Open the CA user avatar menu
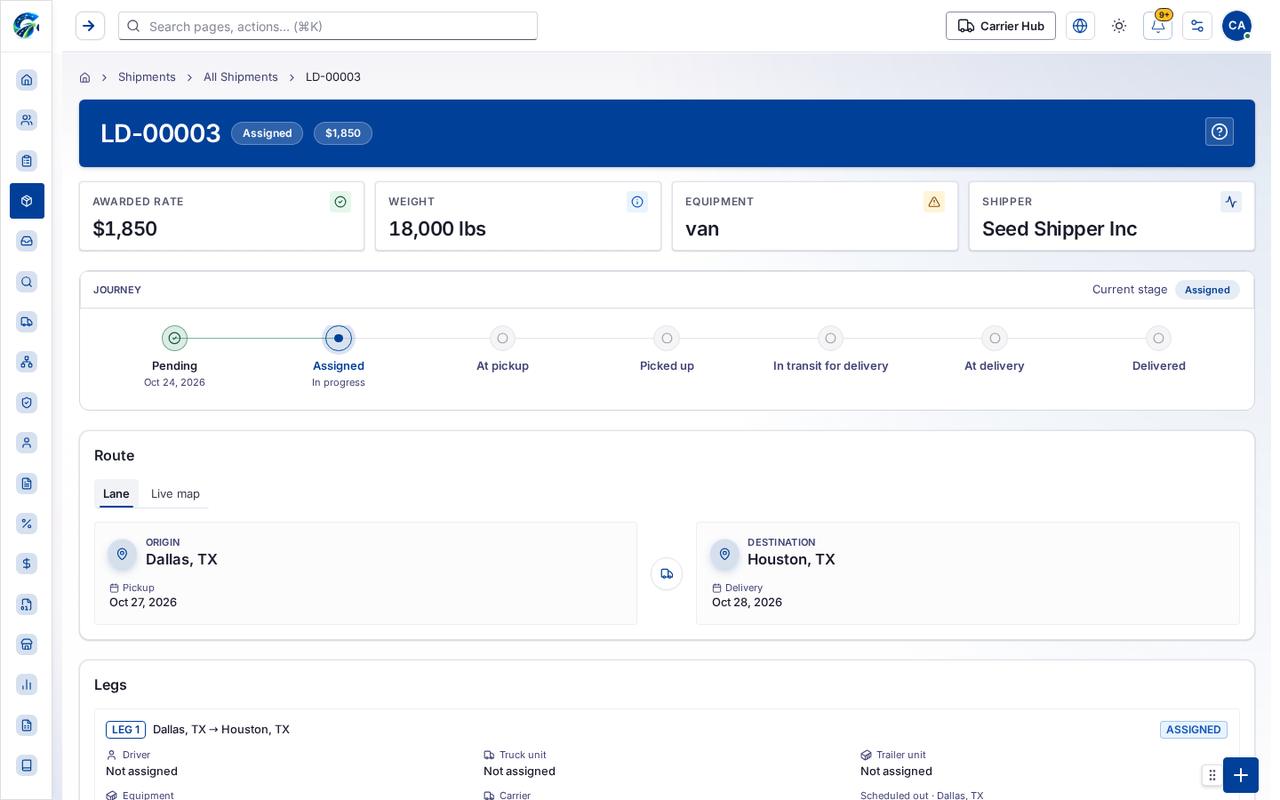The image size is (1280, 800). coord(1237,26)
